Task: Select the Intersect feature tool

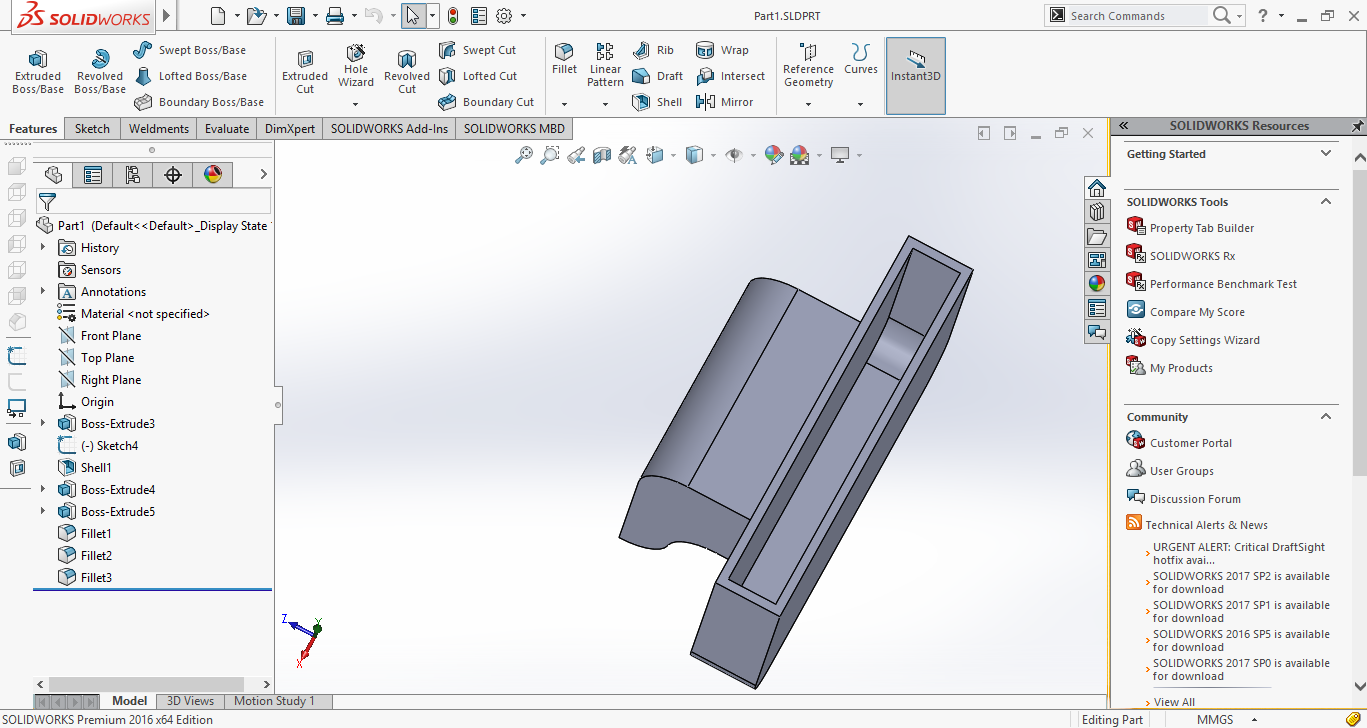Action: tap(729, 76)
